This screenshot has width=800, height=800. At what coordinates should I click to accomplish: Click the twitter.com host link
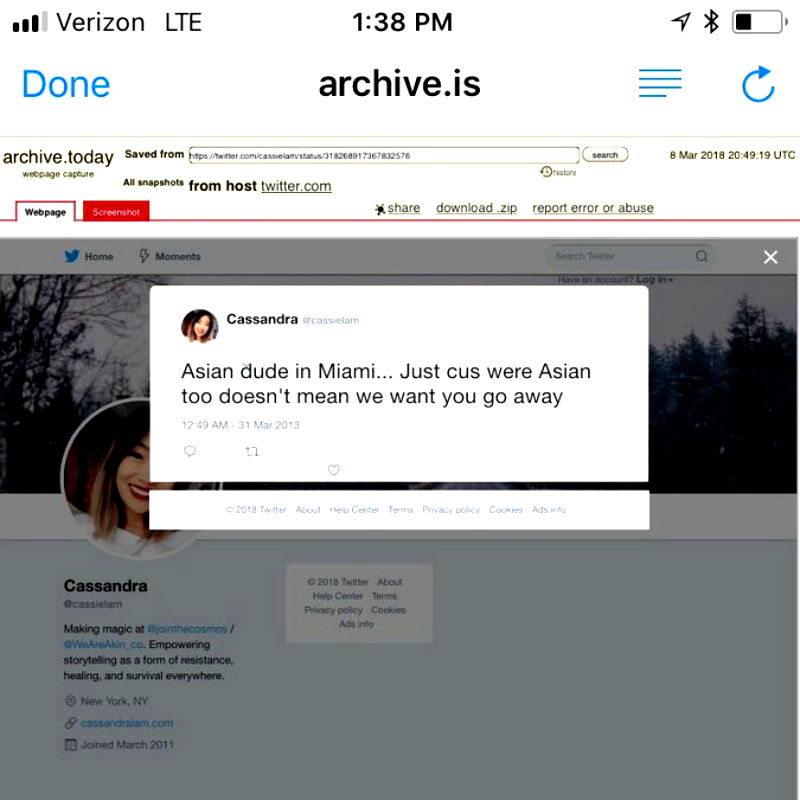(x=296, y=186)
